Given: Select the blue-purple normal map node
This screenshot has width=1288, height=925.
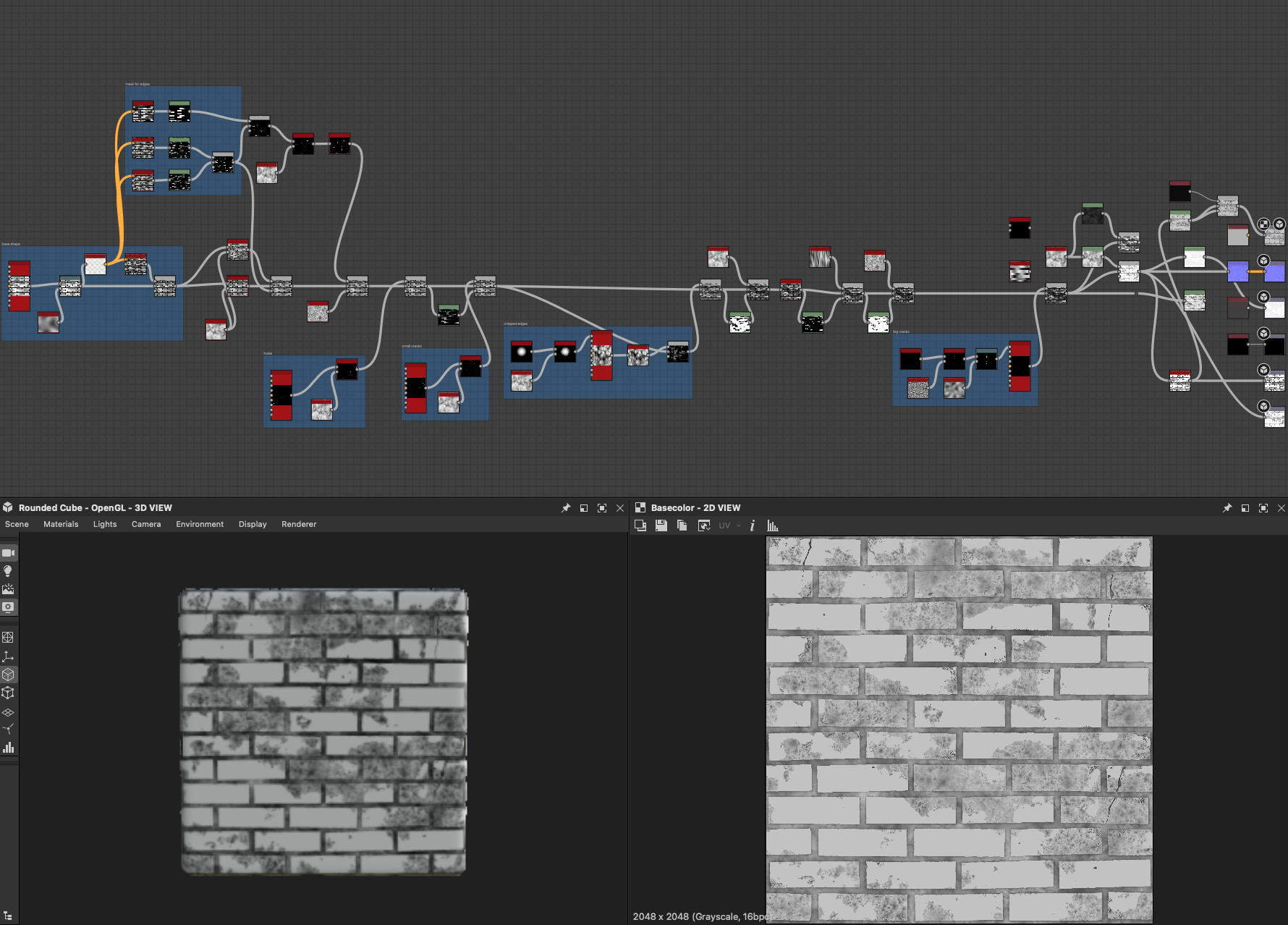Looking at the screenshot, I should (1237, 272).
